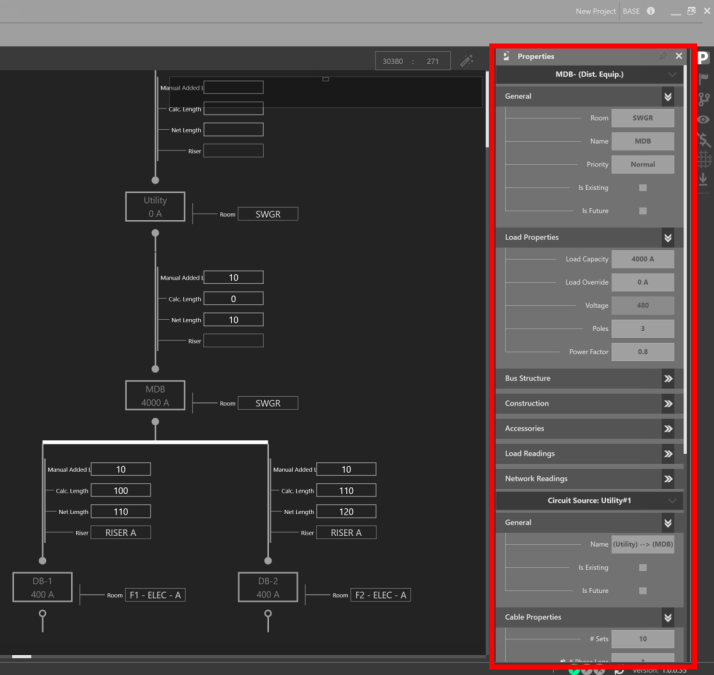The image size is (714, 675).
Task: Check Is Existing under Circuit Source
Action: click(643, 568)
